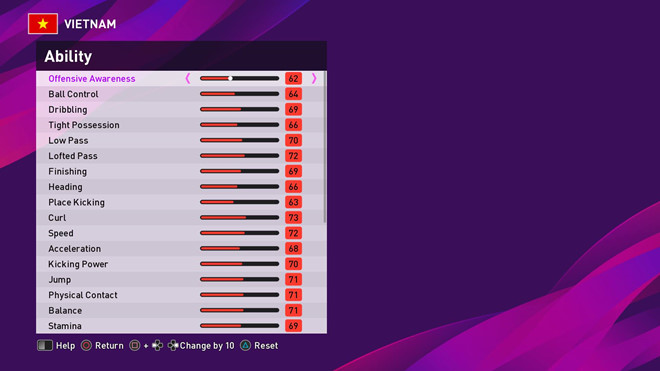Click the triangle Reset button icon
Screen dimensions: 660x371
point(245,346)
